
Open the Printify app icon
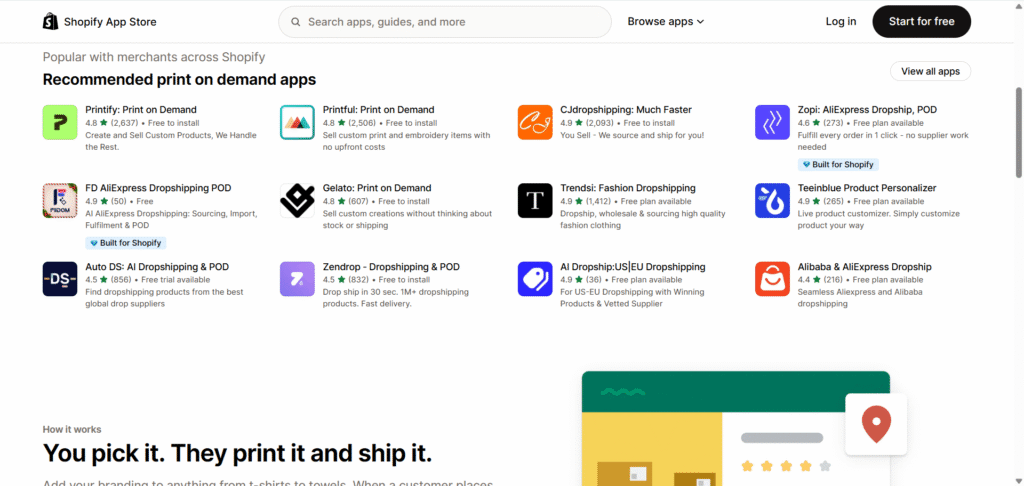pos(60,122)
